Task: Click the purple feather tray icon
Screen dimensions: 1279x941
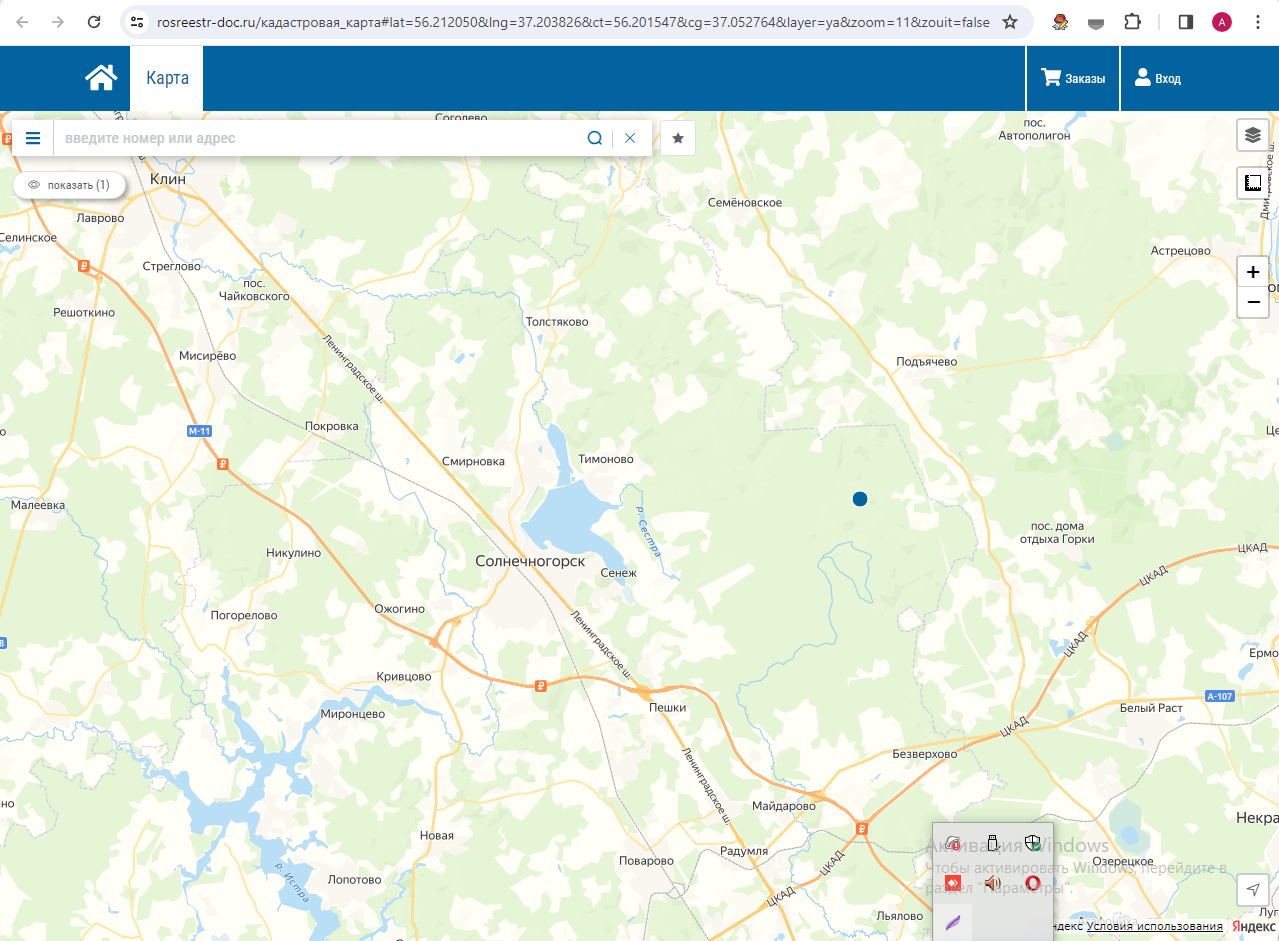Action: click(x=953, y=922)
